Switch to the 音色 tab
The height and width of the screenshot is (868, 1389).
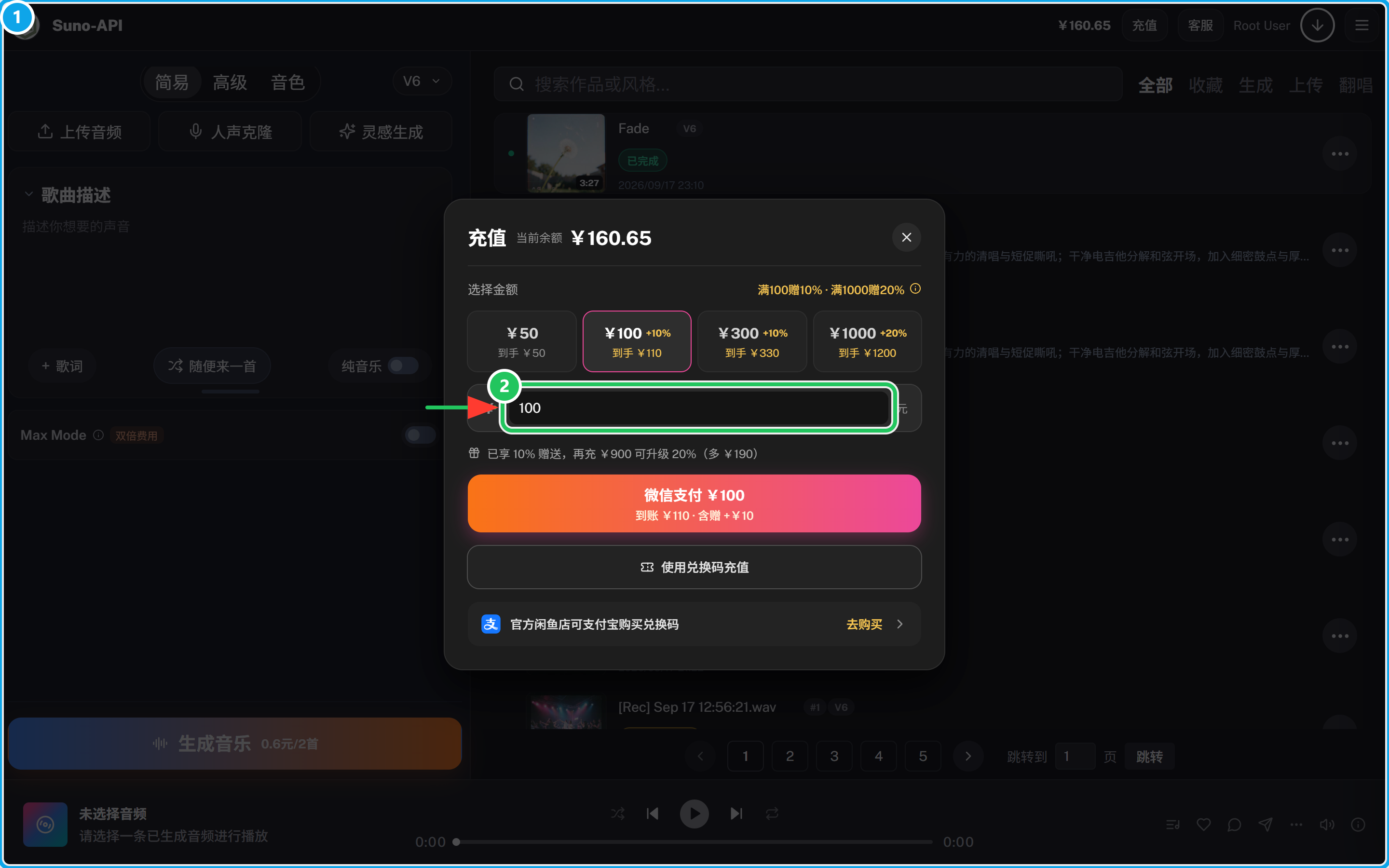pos(287,82)
